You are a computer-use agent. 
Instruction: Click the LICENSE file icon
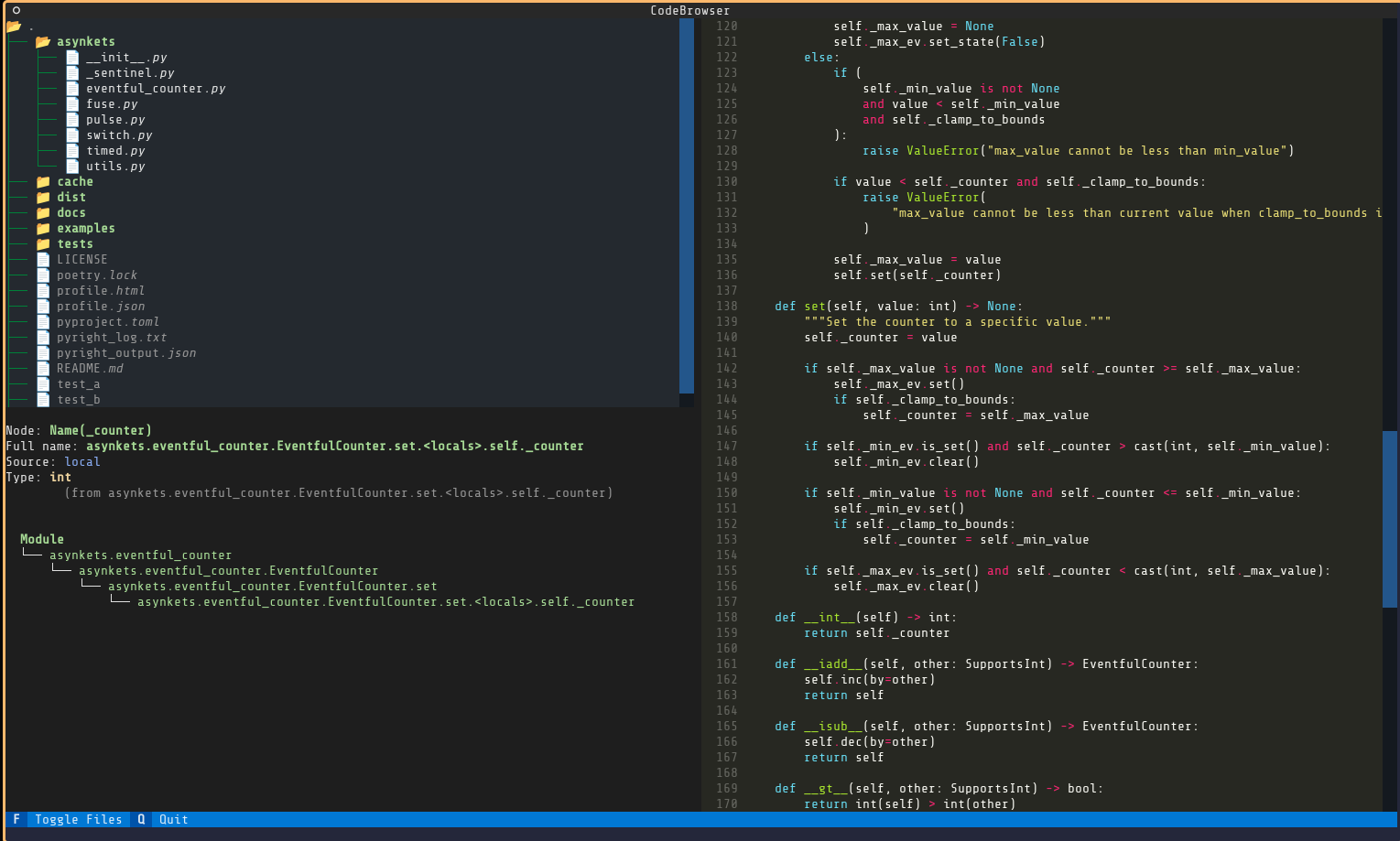point(43,259)
